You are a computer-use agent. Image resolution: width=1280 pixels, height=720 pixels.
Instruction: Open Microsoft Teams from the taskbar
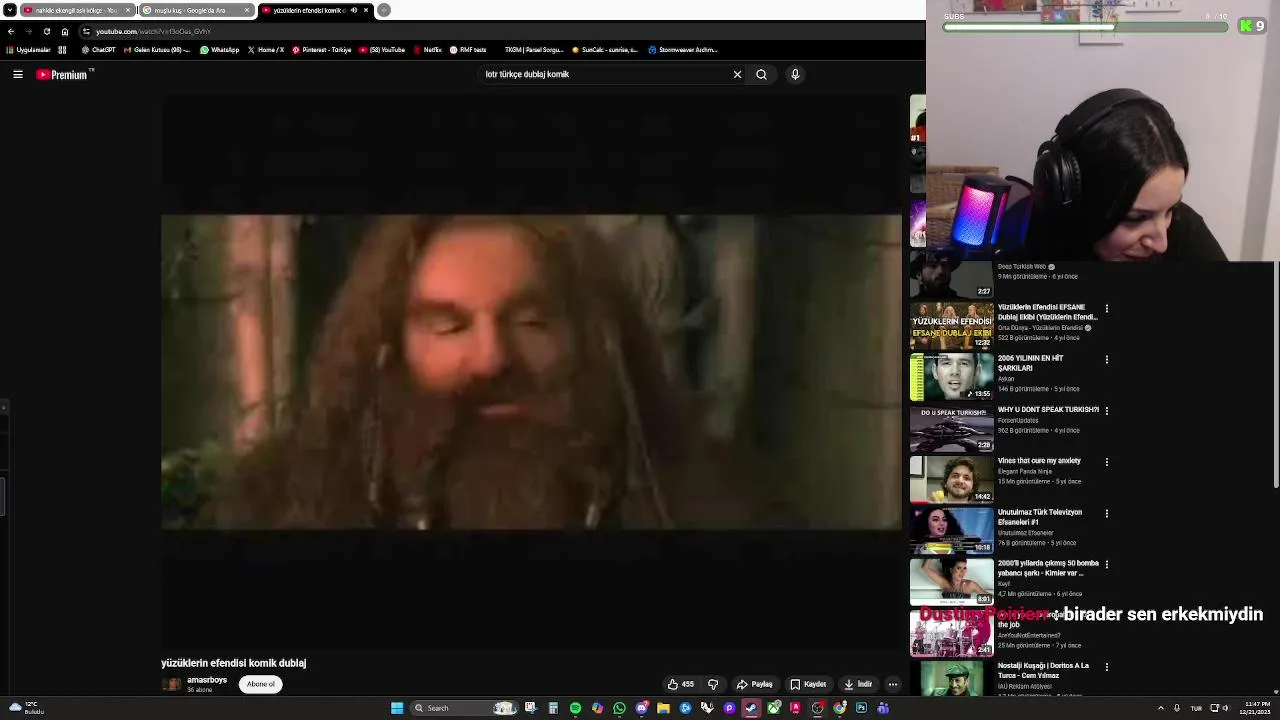click(x=883, y=708)
